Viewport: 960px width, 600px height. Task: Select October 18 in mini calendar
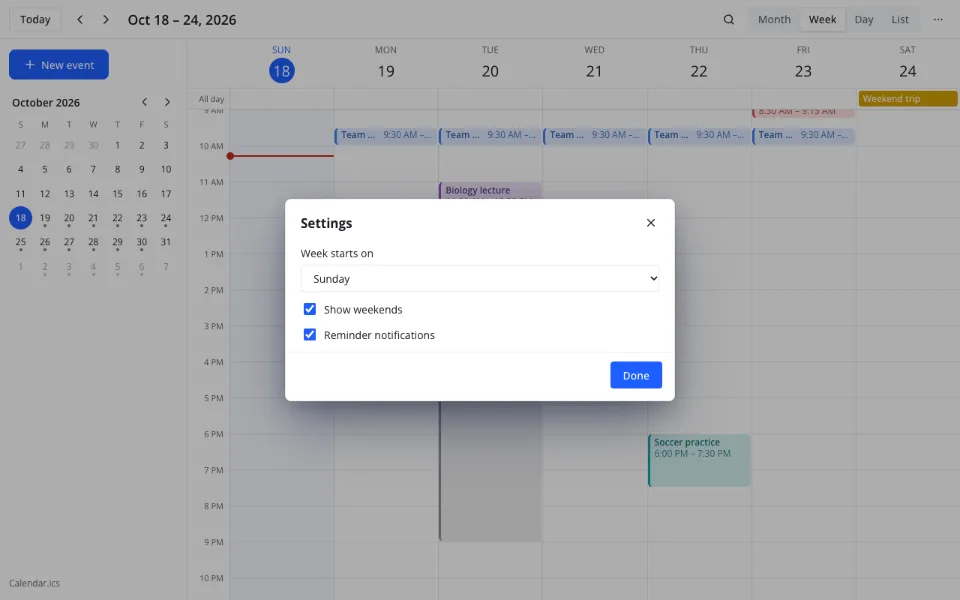coord(21,218)
